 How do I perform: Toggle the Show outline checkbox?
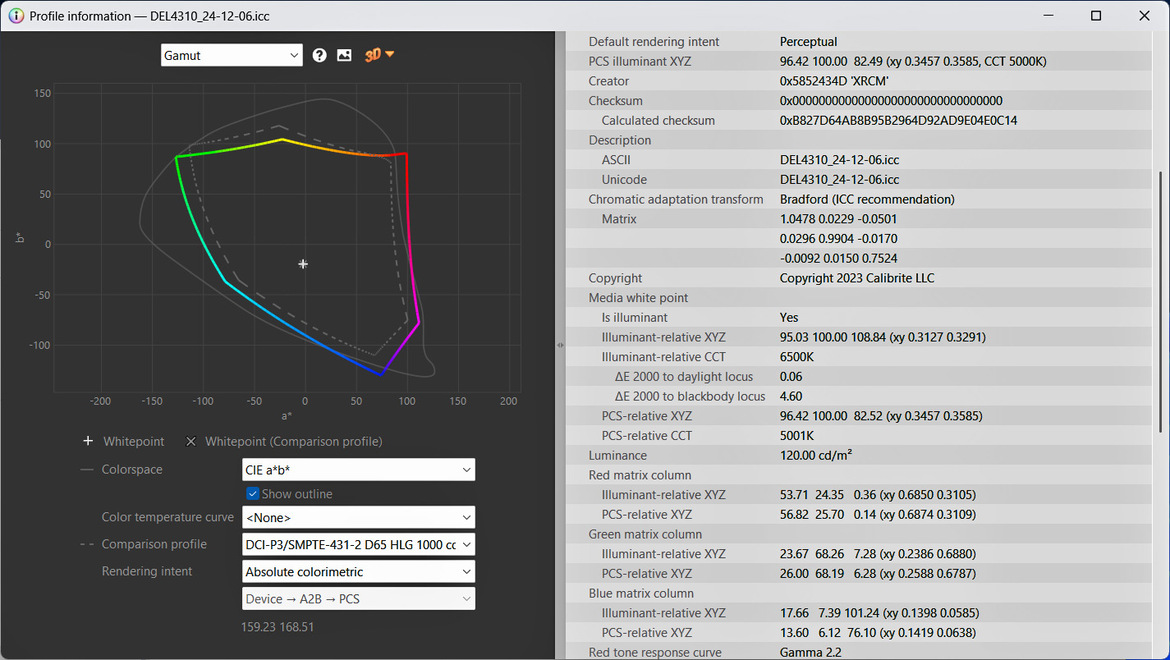[x=253, y=494]
